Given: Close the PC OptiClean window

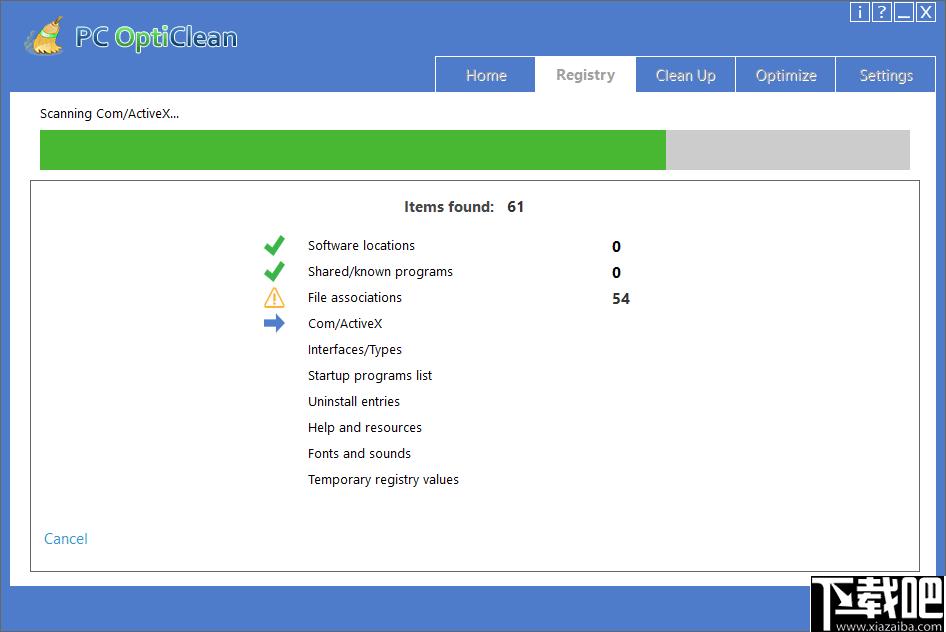Looking at the screenshot, I should (925, 12).
